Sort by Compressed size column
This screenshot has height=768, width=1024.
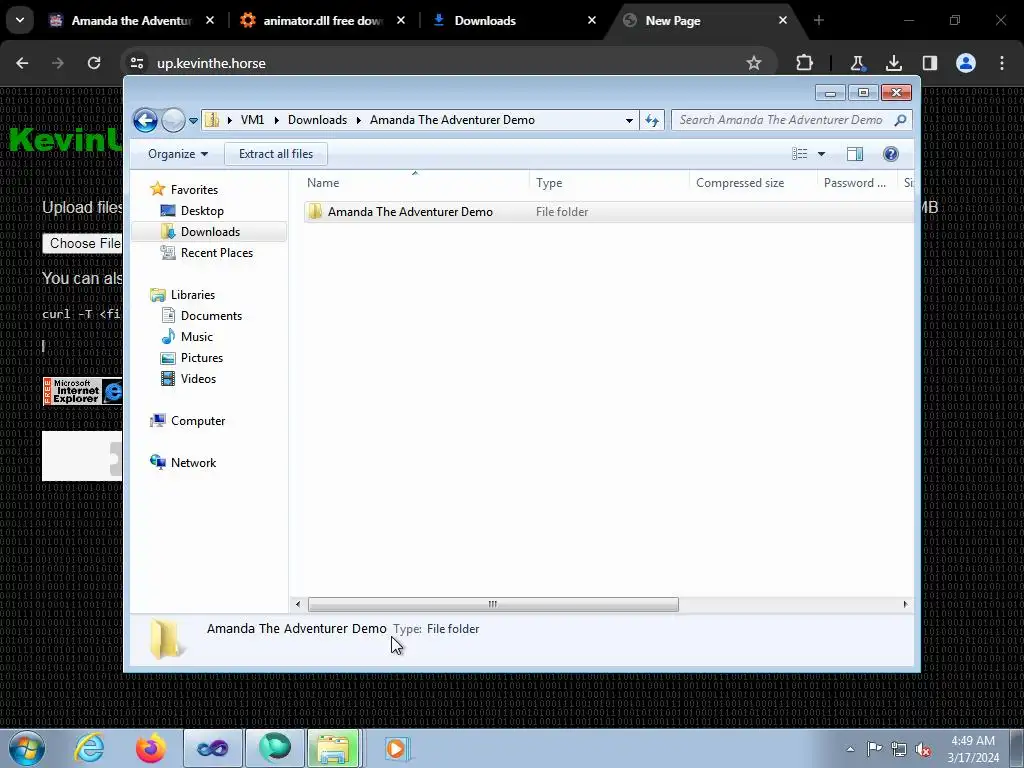click(753, 183)
